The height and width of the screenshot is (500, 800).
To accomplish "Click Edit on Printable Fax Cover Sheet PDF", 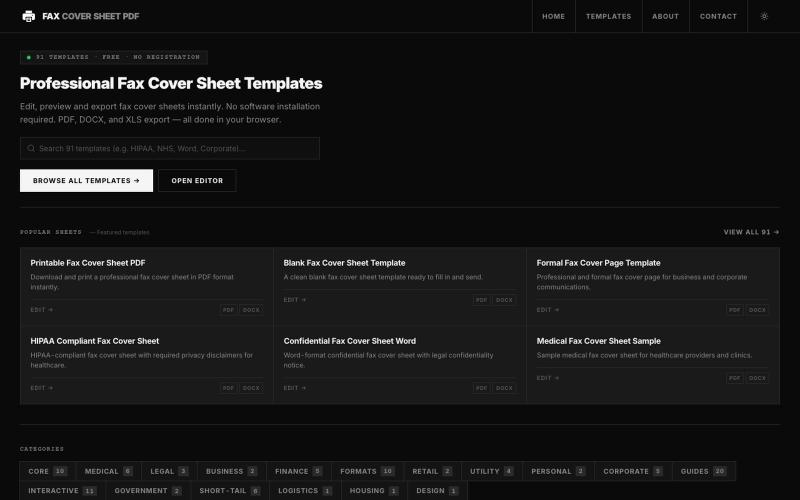I will point(41,310).
